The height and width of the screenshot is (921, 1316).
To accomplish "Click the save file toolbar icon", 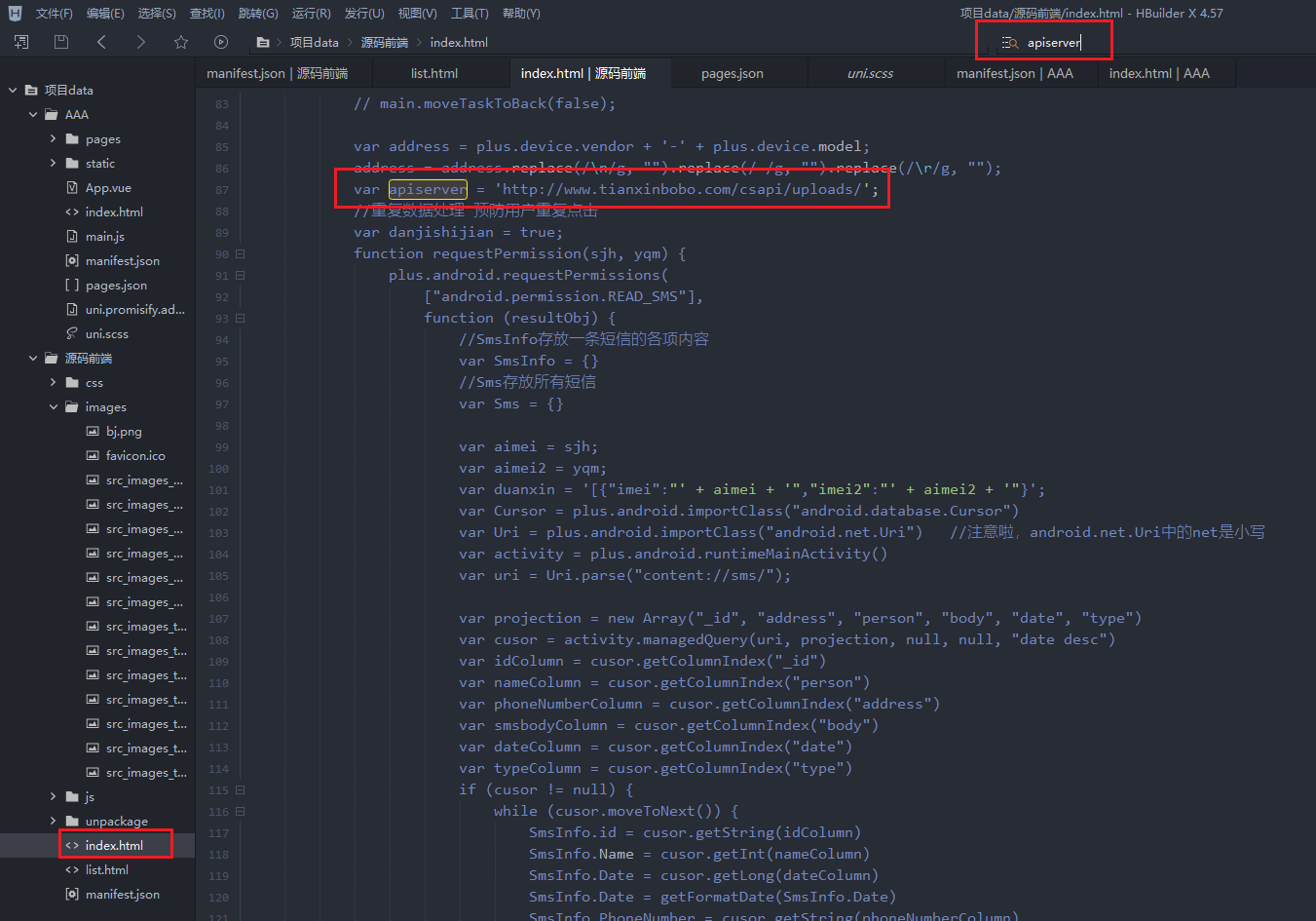I will coord(61,42).
